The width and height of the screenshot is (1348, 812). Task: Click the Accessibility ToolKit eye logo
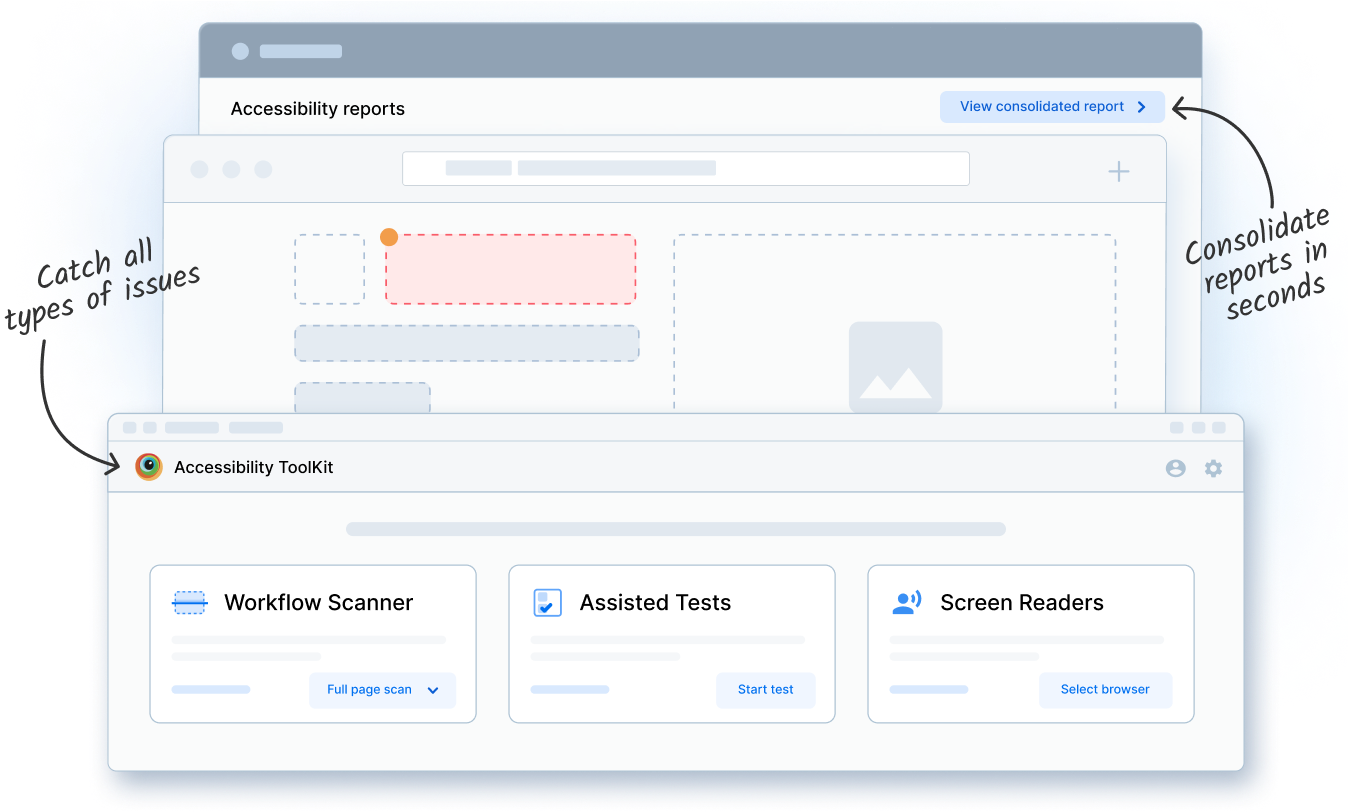pos(148,466)
